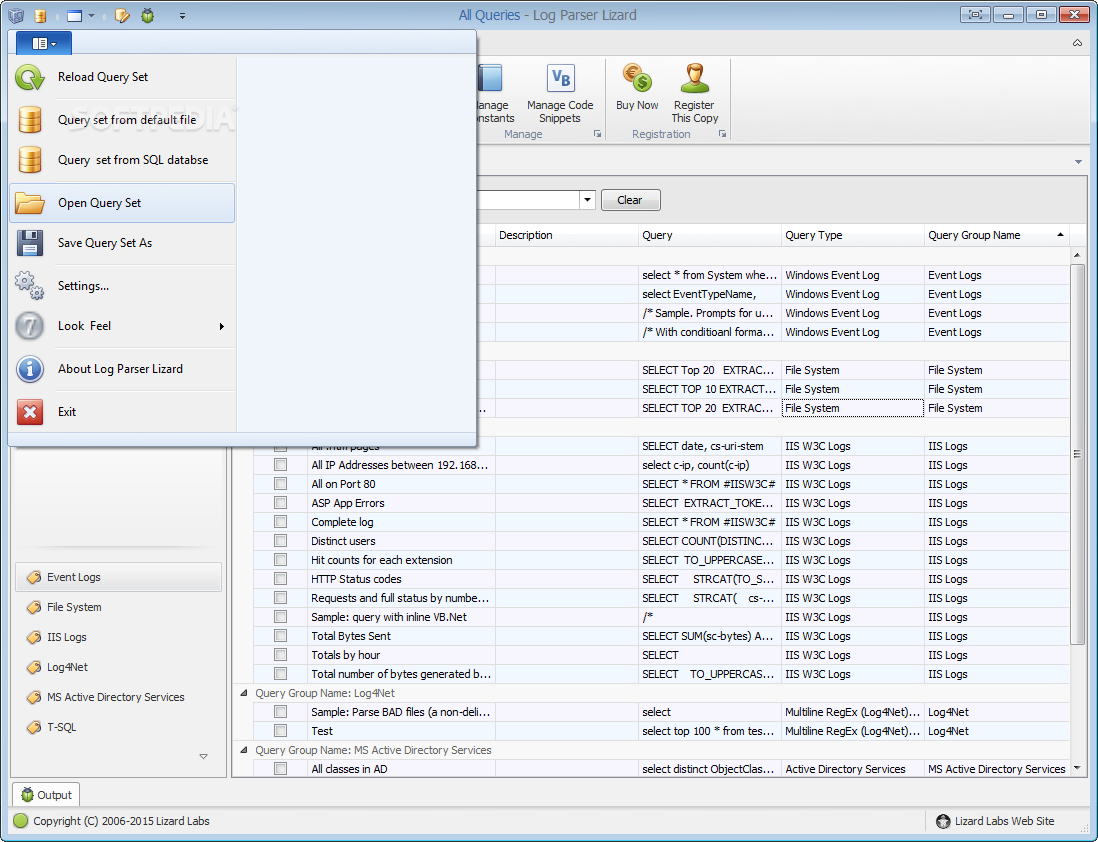
Task: Click the grid vertical scrollbar thumb
Action: tap(1077, 454)
